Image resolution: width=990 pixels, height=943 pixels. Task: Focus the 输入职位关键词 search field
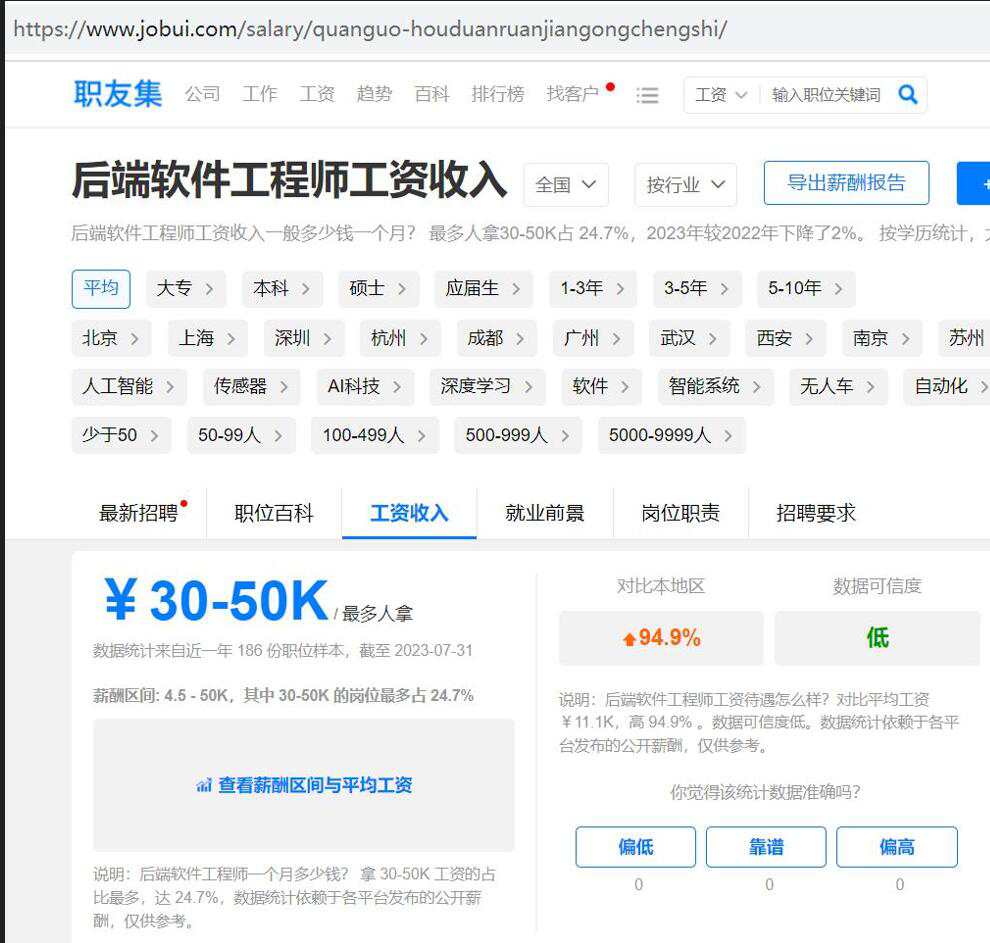pyautogui.click(x=826, y=95)
